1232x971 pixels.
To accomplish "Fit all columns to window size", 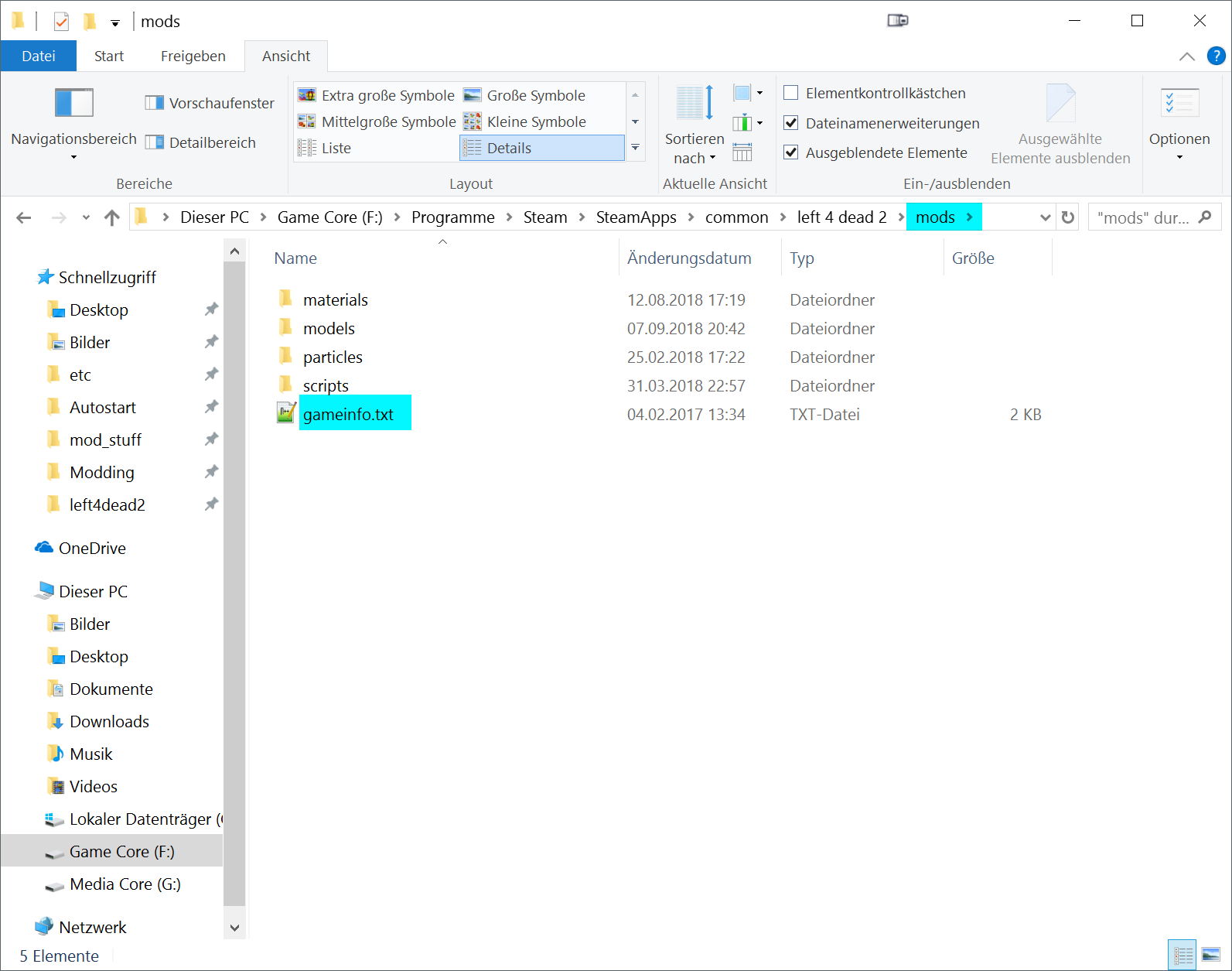I will pos(742,152).
